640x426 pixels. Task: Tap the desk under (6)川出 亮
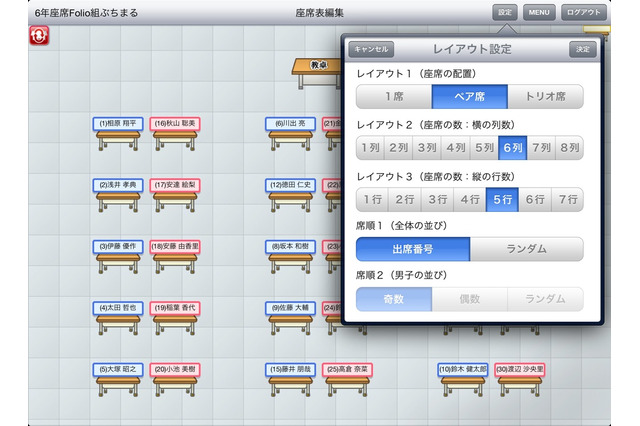(x=291, y=141)
